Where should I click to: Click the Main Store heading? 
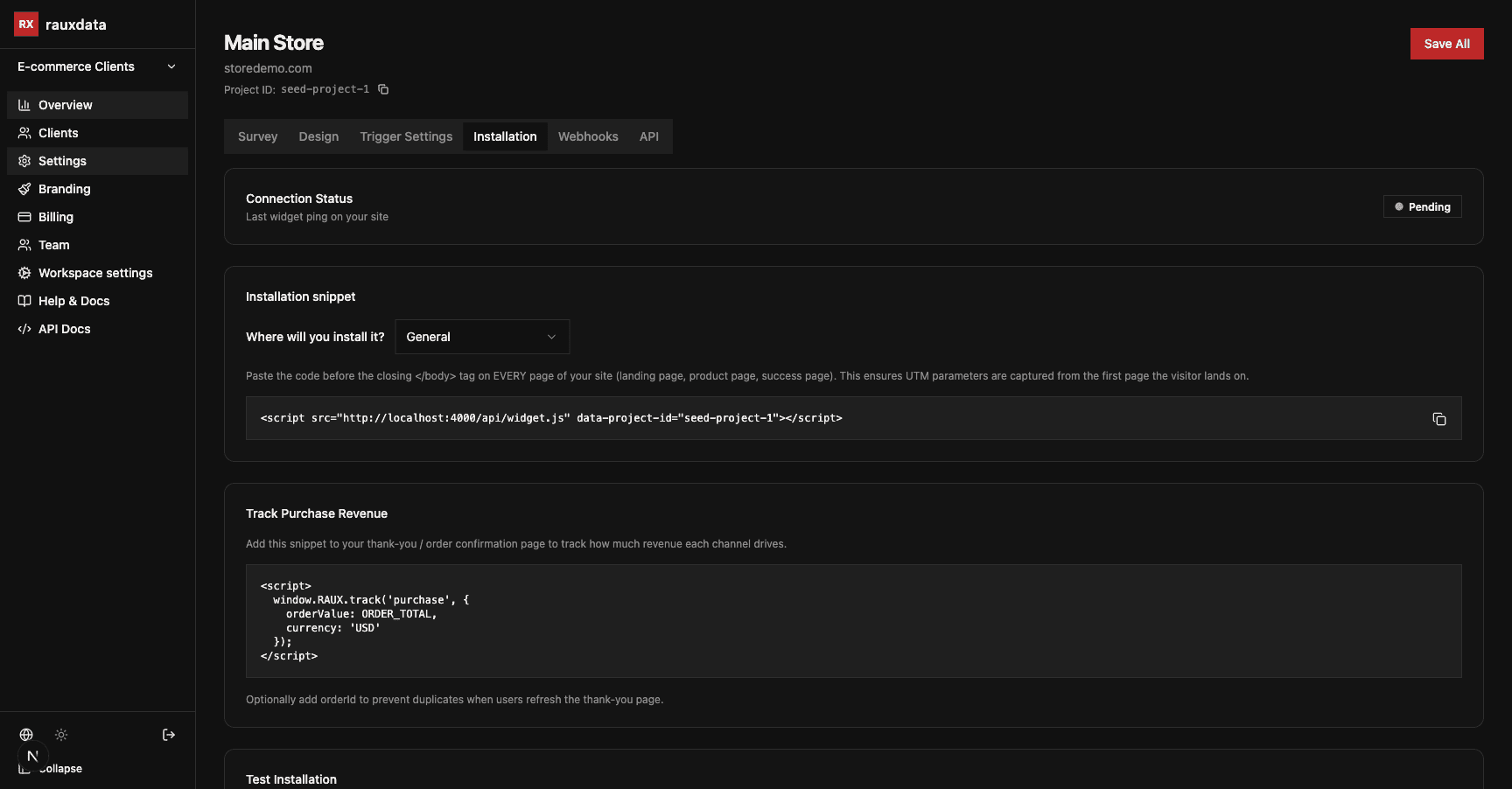tap(274, 43)
